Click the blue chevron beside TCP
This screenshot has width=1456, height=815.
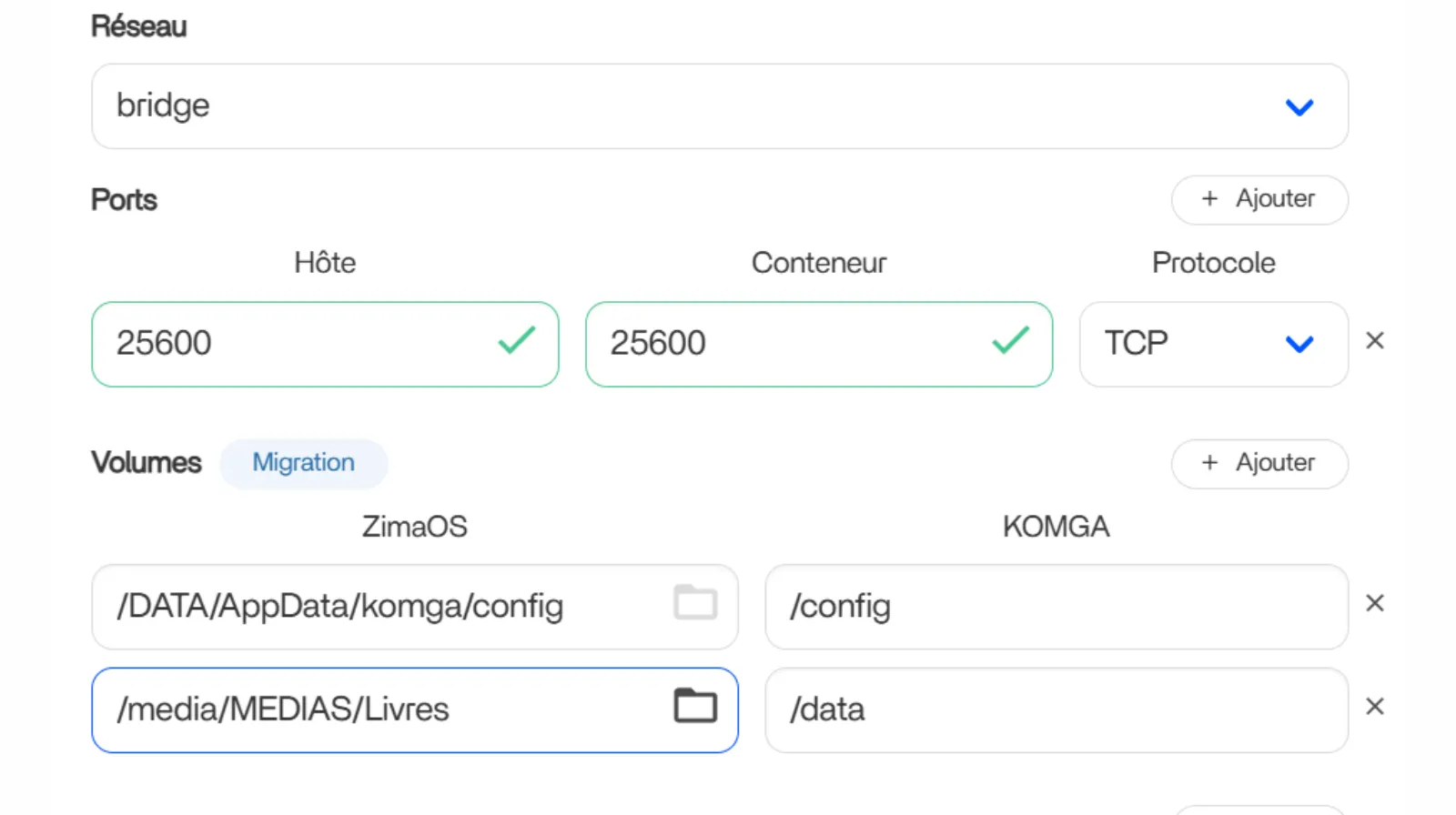click(x=1299, y=344)
